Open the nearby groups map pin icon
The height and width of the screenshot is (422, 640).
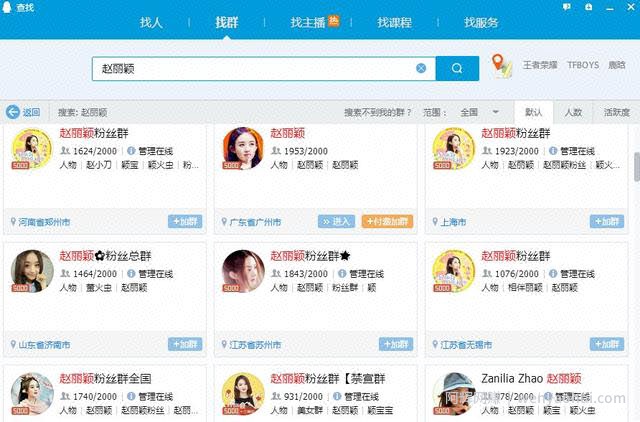pyautogui.click(x=501, y=66)
